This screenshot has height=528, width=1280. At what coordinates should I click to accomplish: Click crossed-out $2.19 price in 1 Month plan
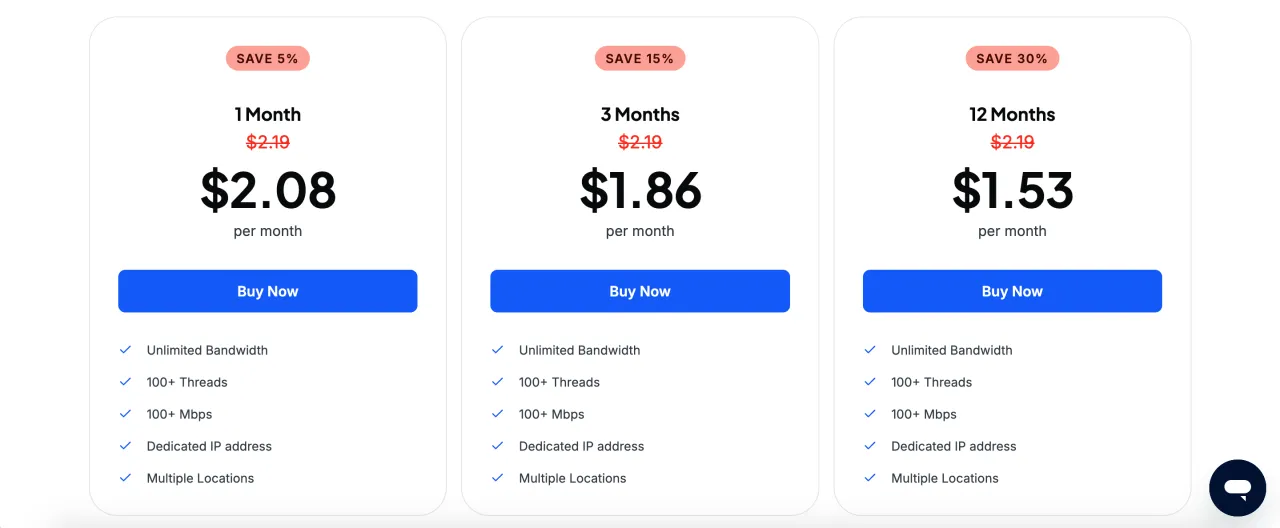[267, 142]
